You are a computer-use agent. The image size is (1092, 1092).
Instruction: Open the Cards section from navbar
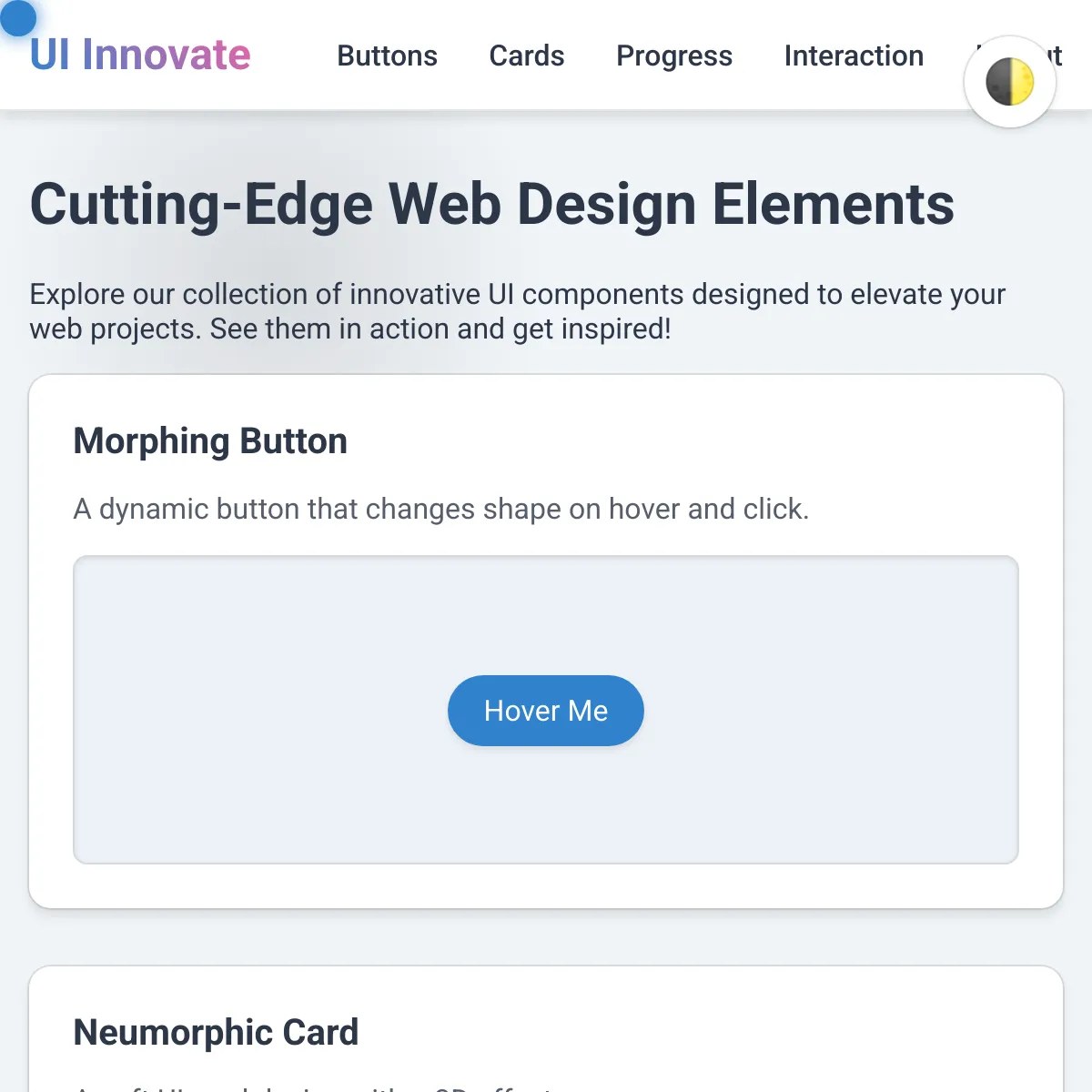click(526, 56)
